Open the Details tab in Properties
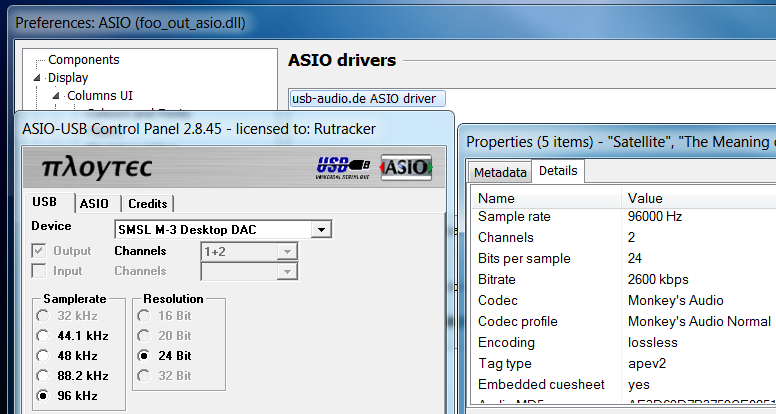Image resolution: width=776 pixels, height=414 pixels. 557,171
